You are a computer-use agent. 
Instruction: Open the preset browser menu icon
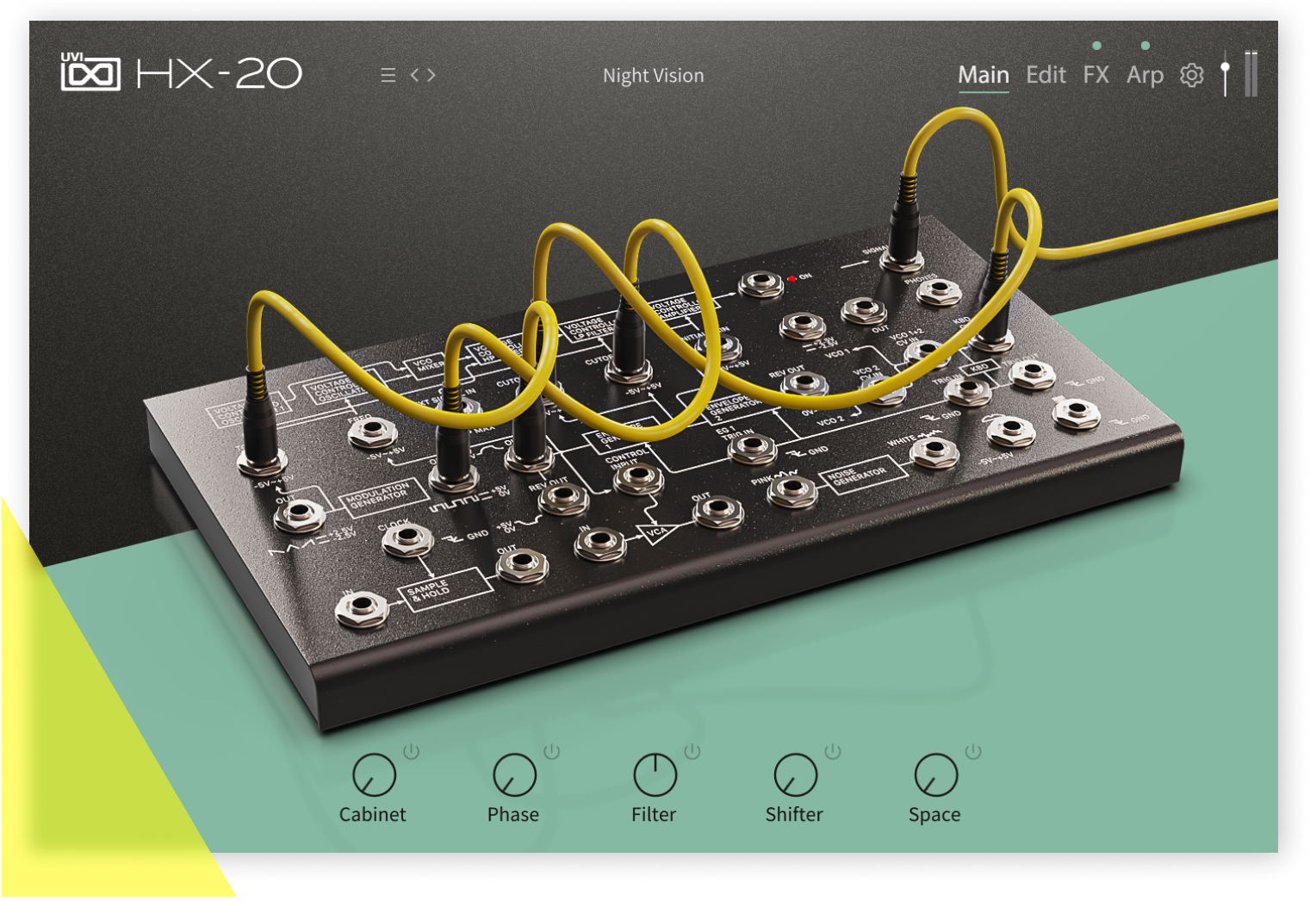point(388,76)
